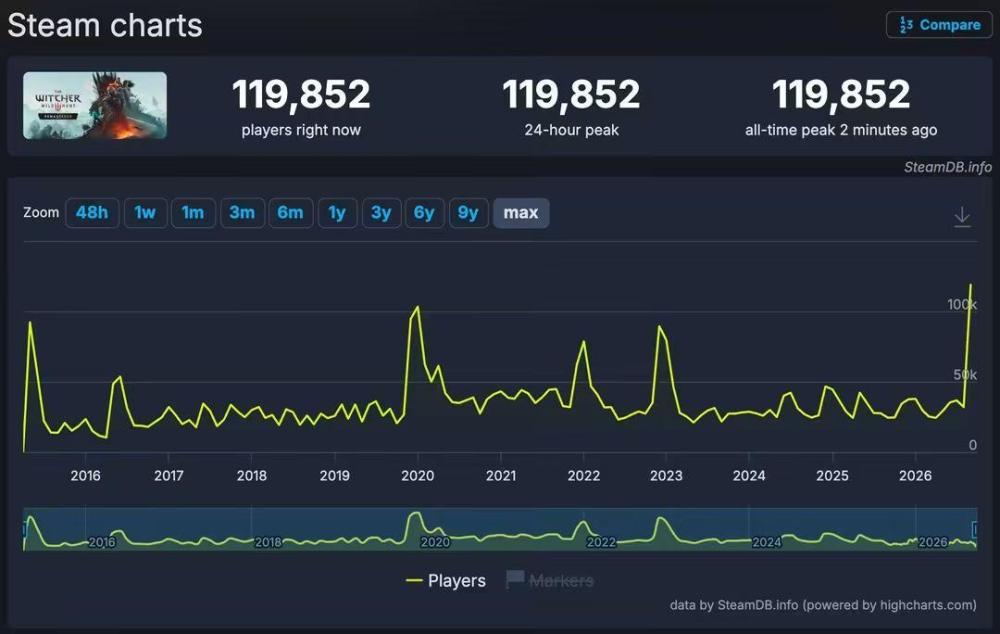Click the left navigator range handle
The width and height of the screenshot is (1000, 634).
(24, 529)
